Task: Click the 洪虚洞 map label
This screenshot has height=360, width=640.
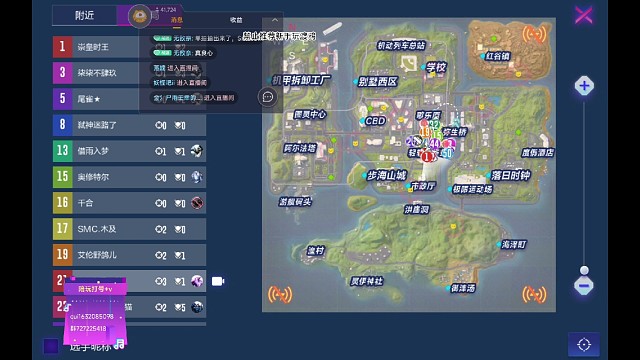Action: (417, 210)
